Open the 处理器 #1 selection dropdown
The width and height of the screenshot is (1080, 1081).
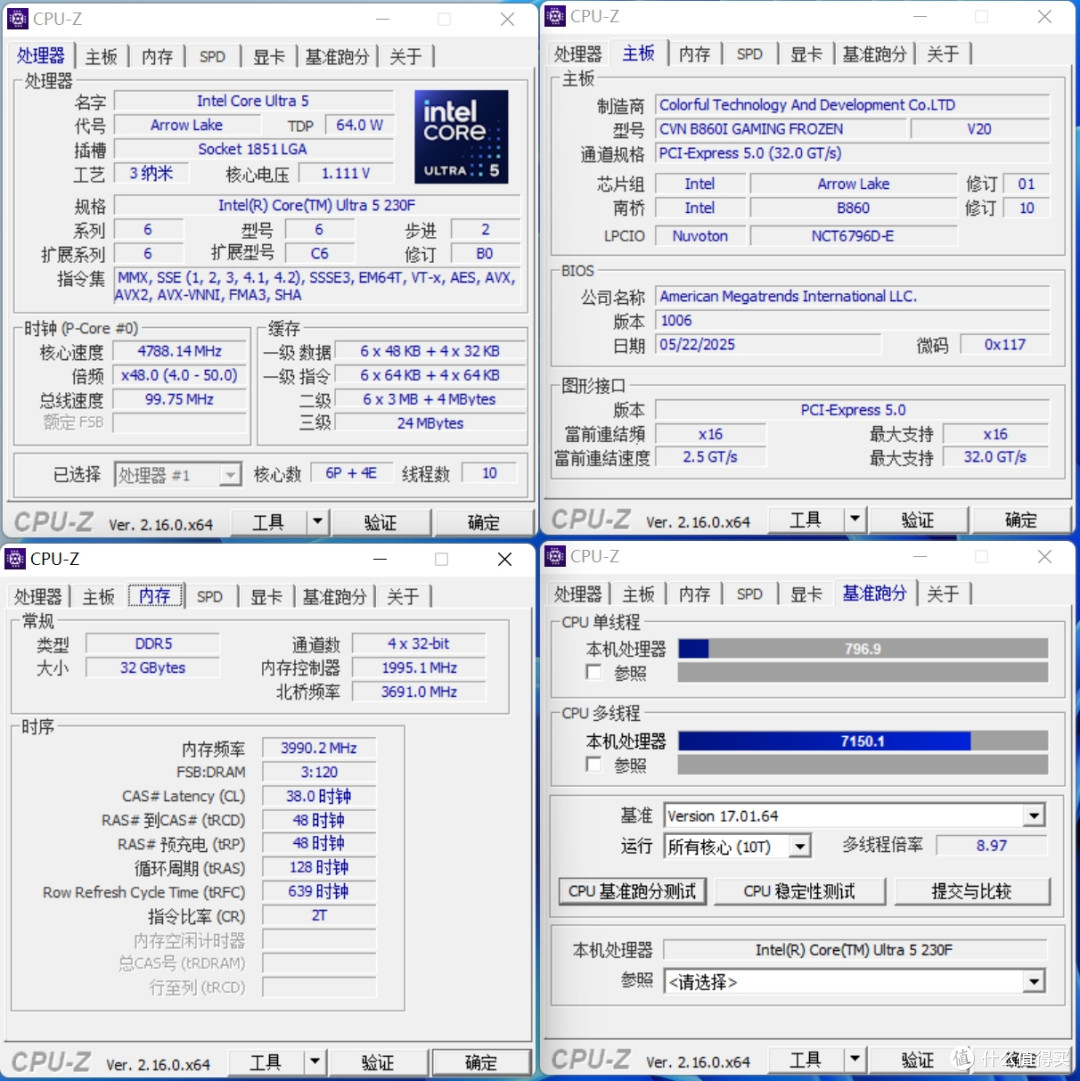230,474
